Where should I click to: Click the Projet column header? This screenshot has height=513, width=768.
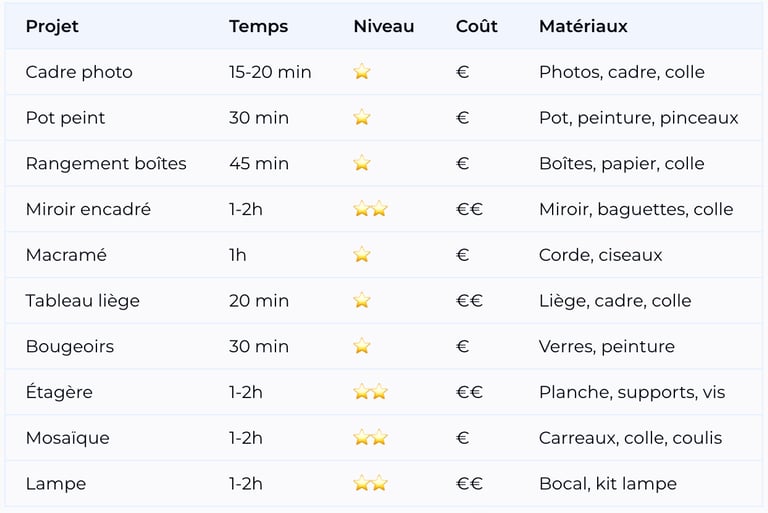pos(52,26)
